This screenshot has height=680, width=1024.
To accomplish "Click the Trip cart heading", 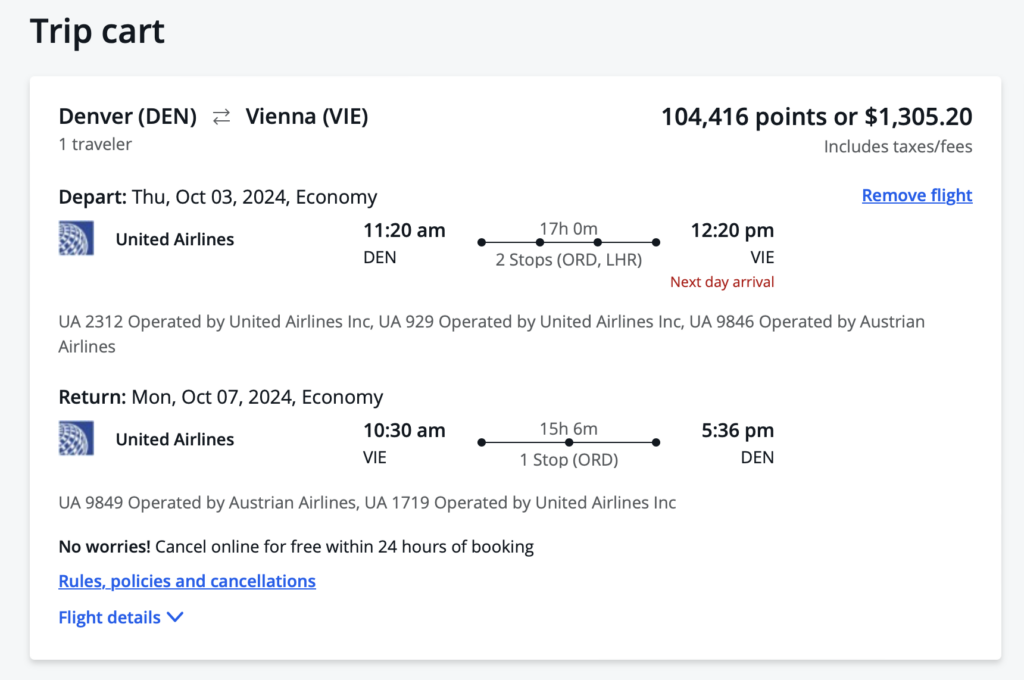I will click(x=97, y=32).
